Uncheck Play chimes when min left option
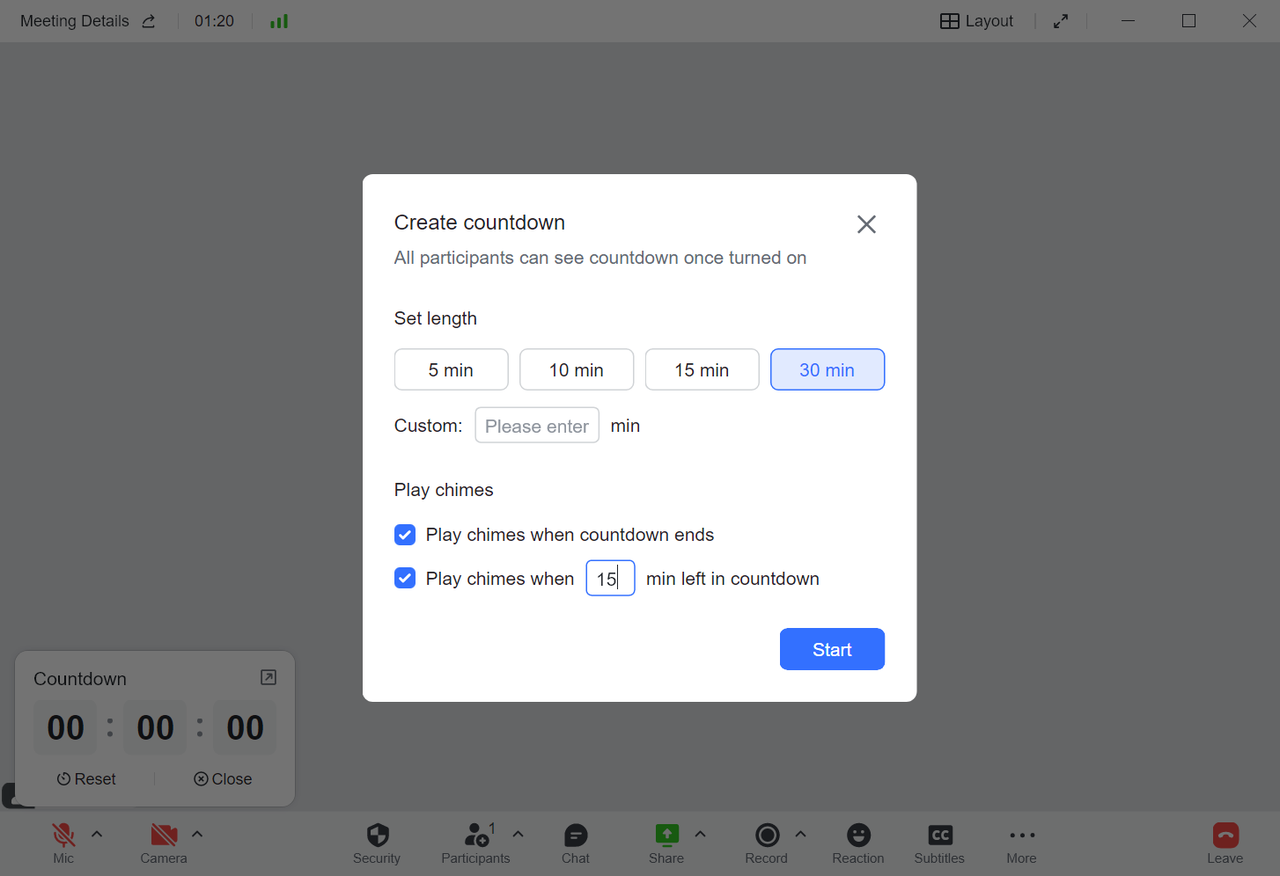 click(x=405, y=578)
